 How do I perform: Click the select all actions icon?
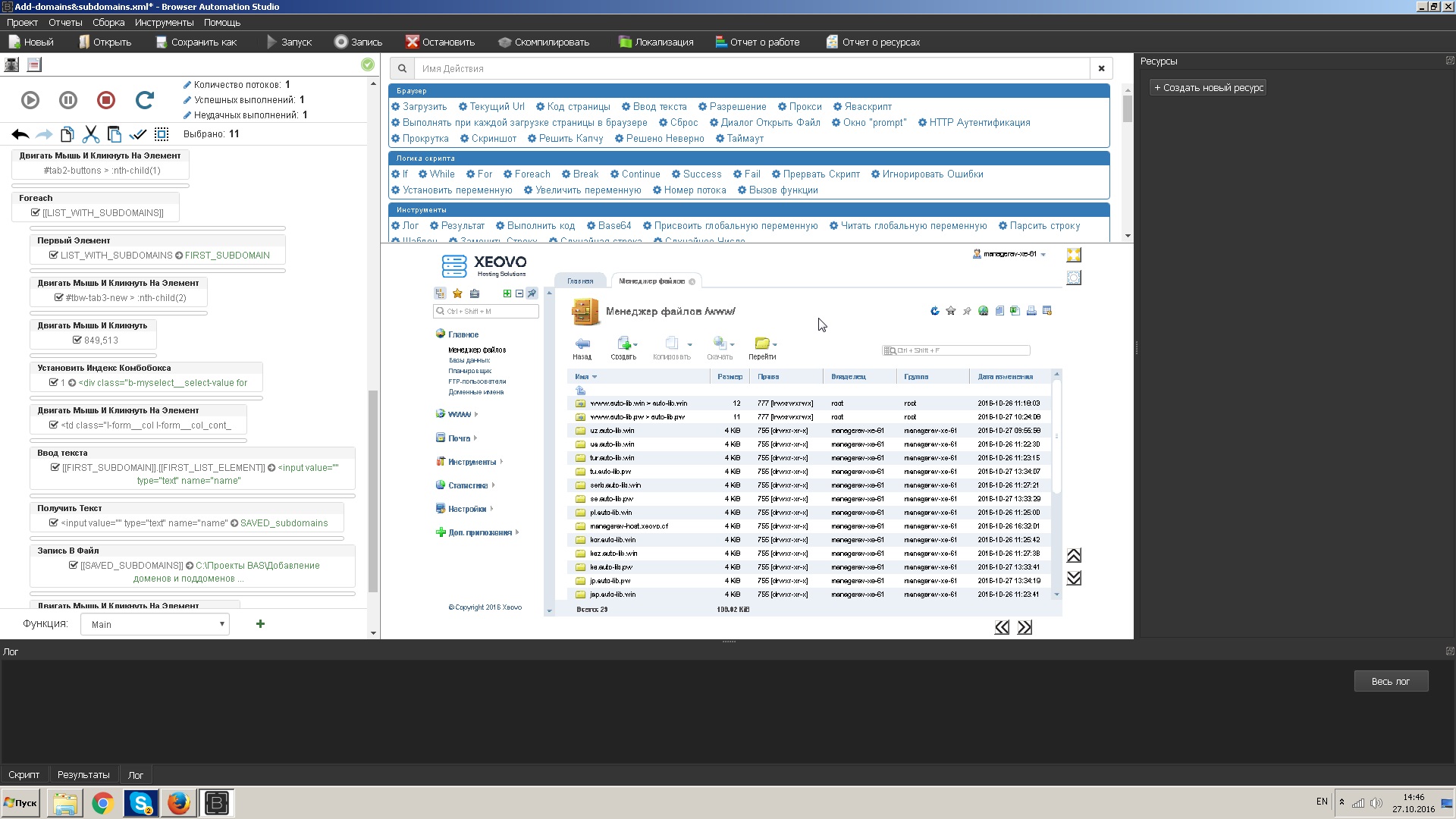click(x=162, y=134)
